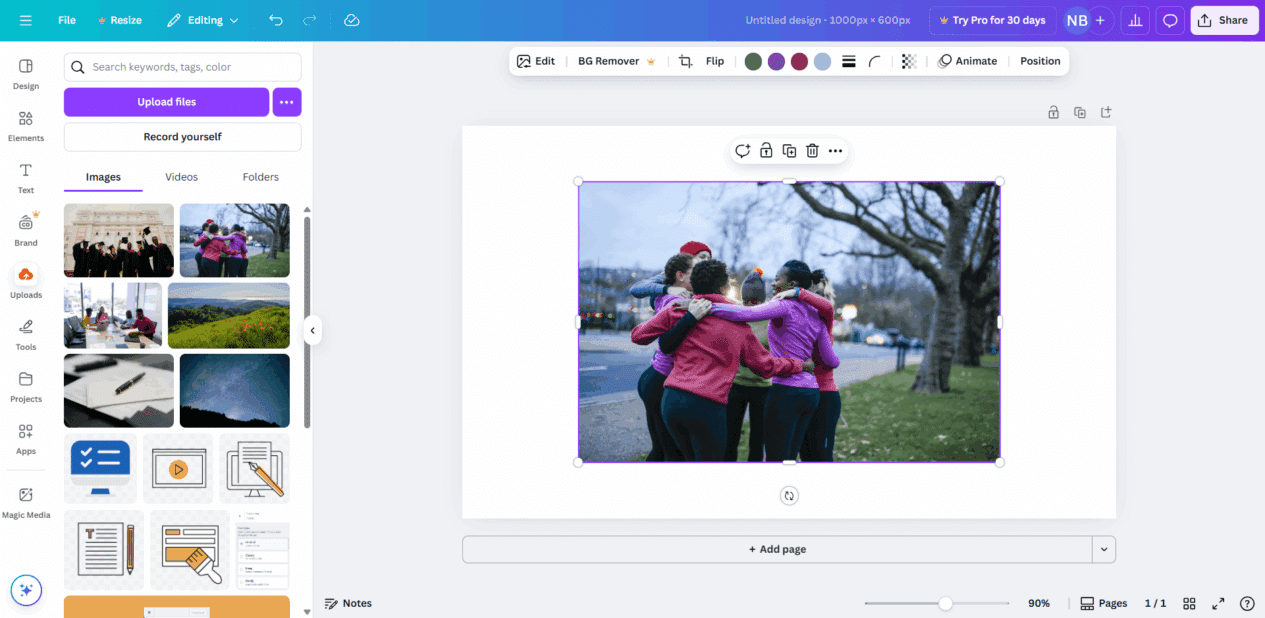
Task: Open the File menu
Action: point(66,20)
